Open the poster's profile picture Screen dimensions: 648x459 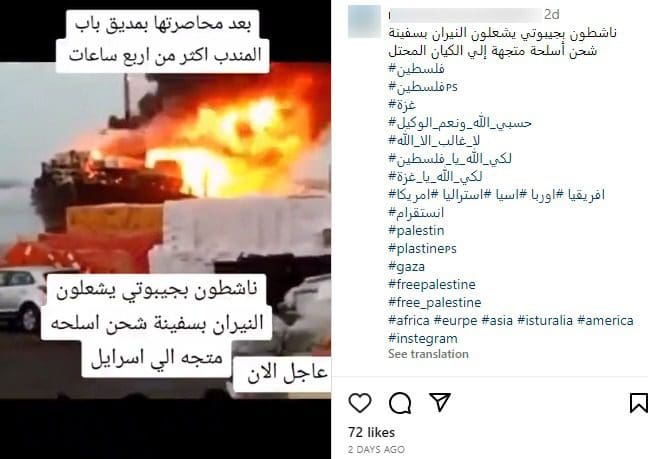click(364, 21)
